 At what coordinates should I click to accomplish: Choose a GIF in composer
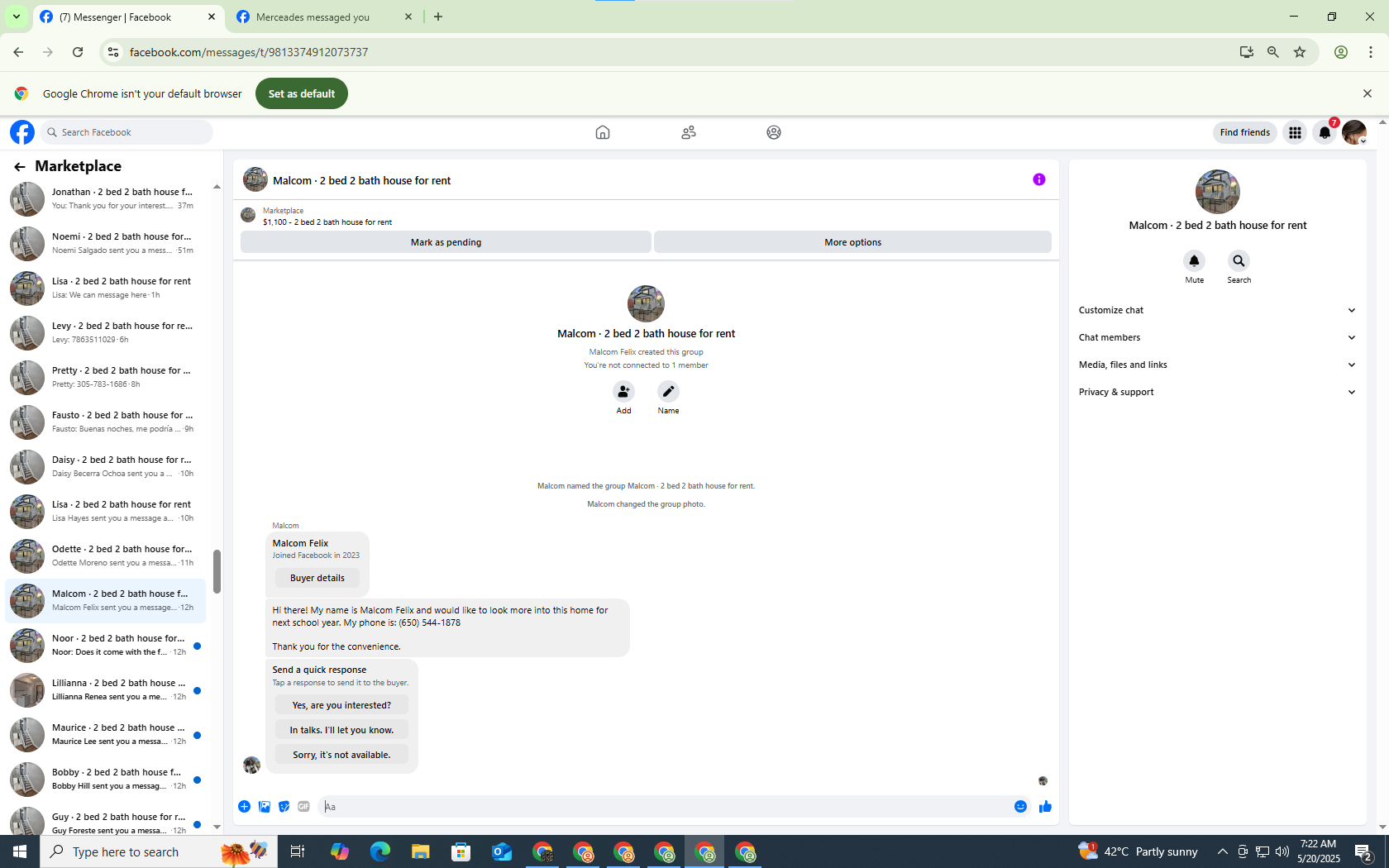click(x=303, y=807)
